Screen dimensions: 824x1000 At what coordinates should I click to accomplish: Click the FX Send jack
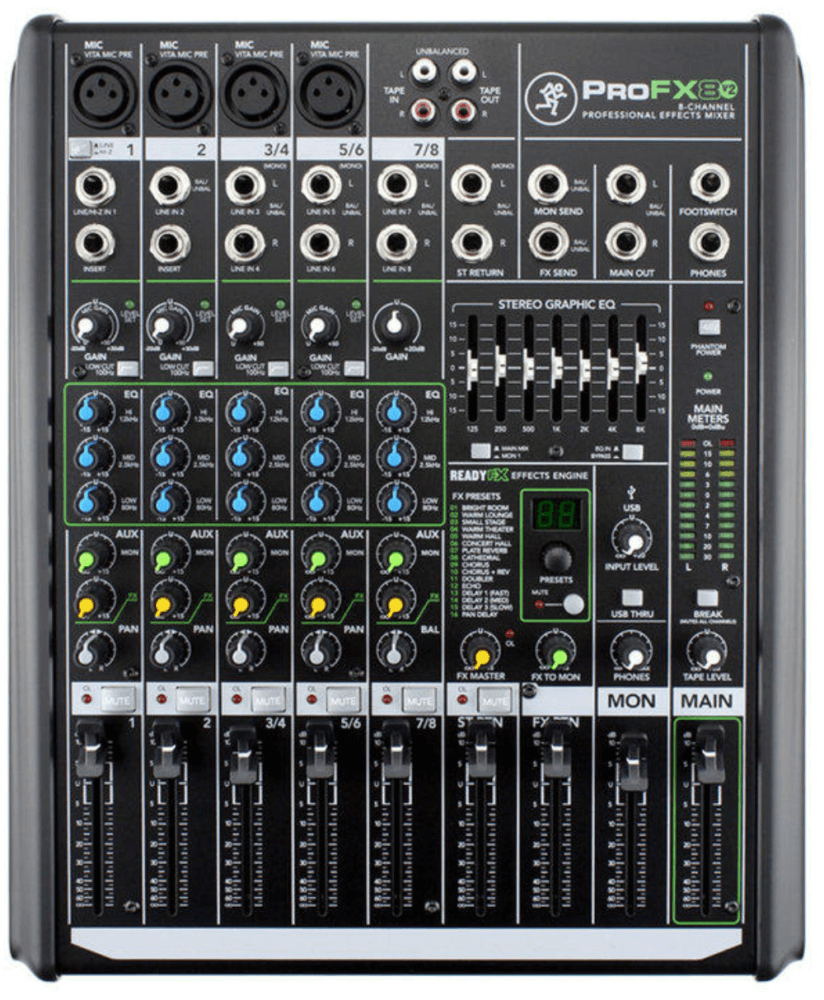(547, 242)
